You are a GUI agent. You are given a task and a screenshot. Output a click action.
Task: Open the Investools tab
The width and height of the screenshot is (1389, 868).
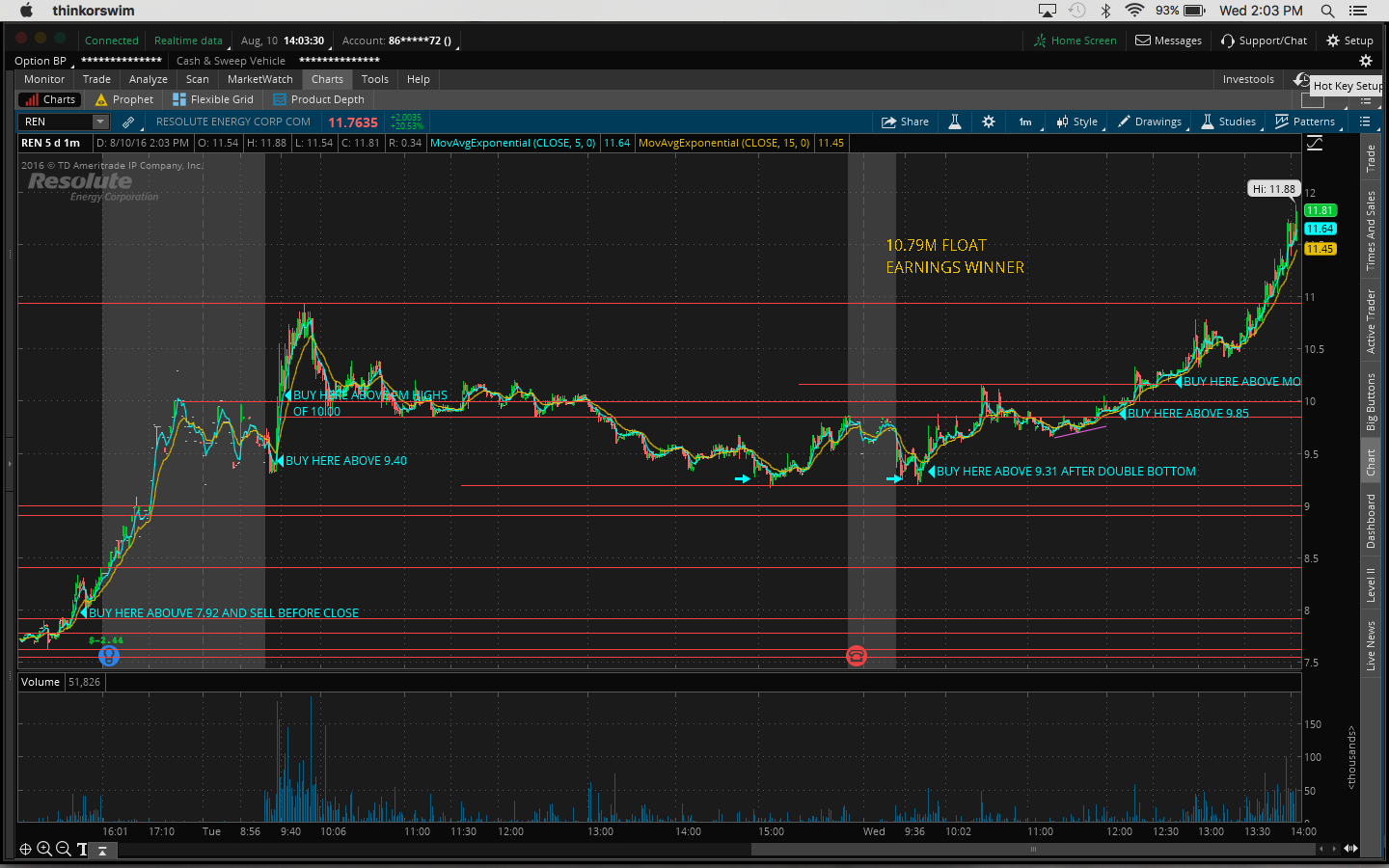[1248, 79]
